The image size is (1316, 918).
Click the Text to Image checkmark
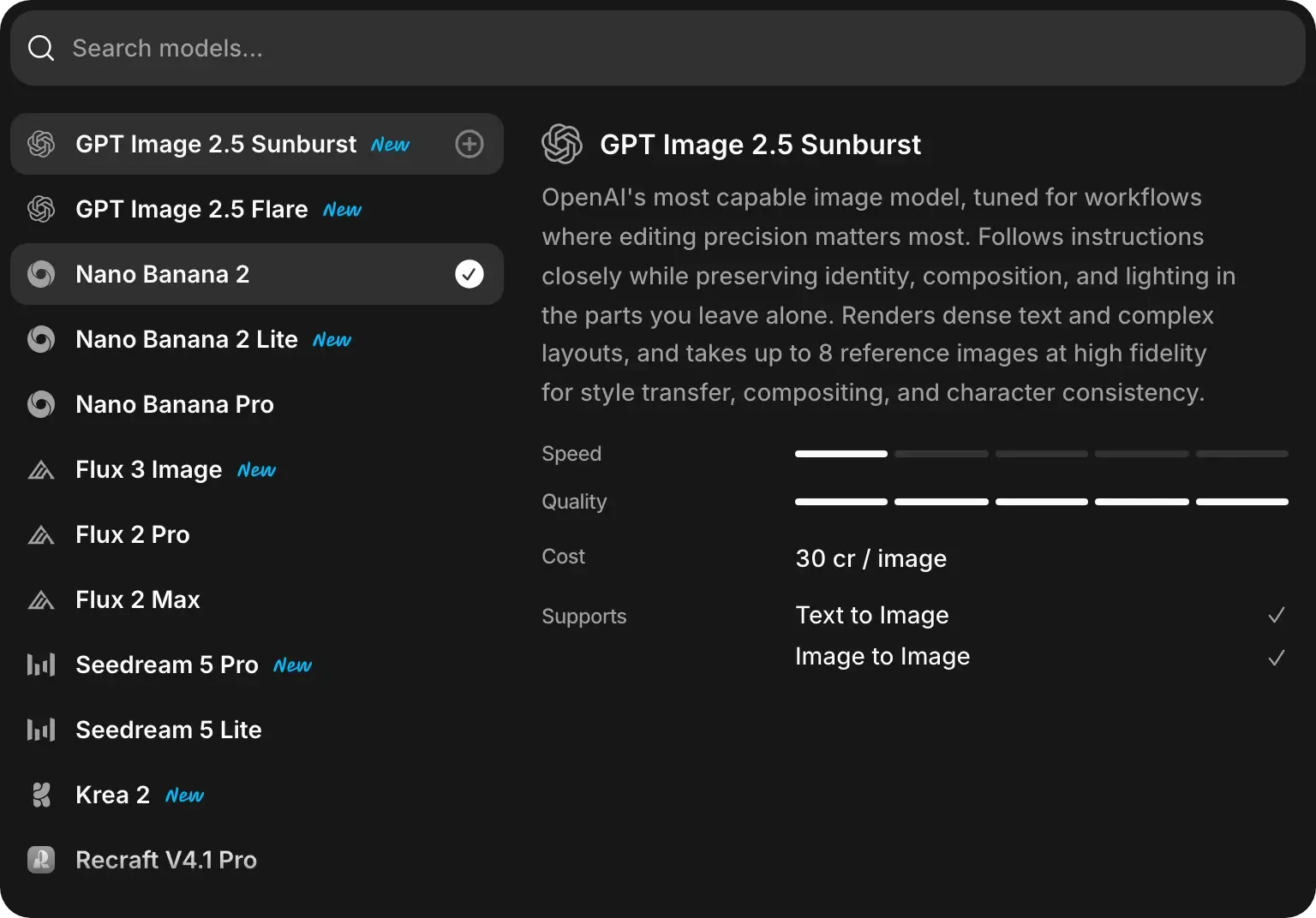(x=1277, y=615)
